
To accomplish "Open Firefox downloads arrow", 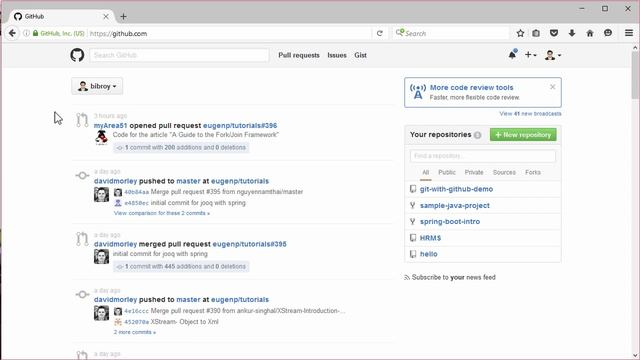I will [x=572, y=33].
